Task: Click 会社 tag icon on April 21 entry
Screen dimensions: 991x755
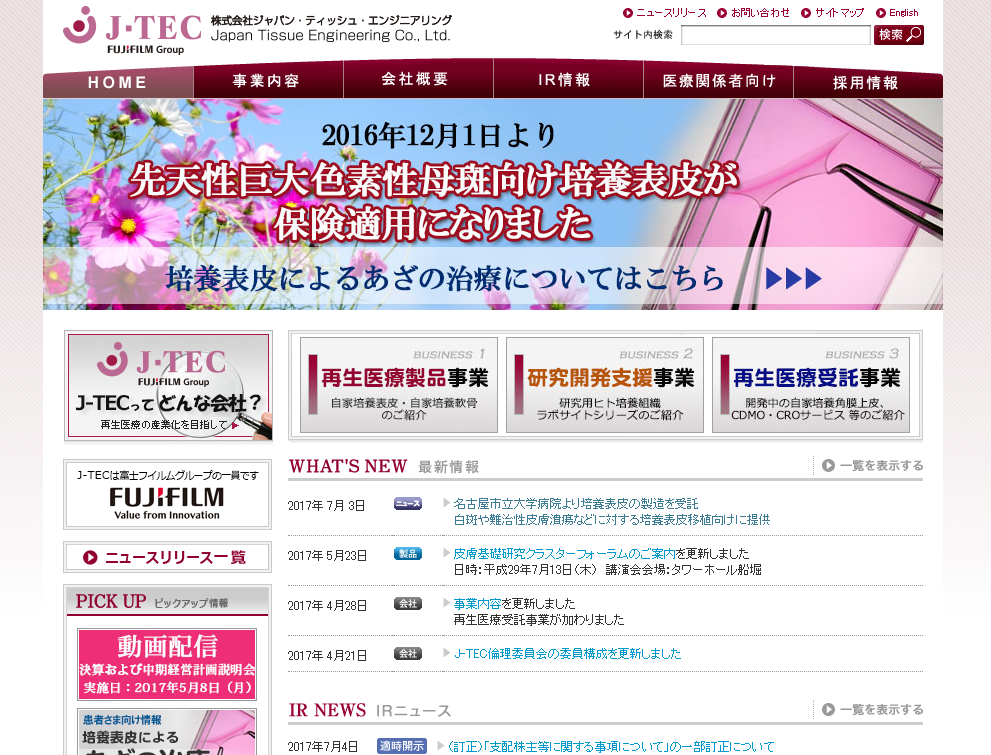Action: 408,653
